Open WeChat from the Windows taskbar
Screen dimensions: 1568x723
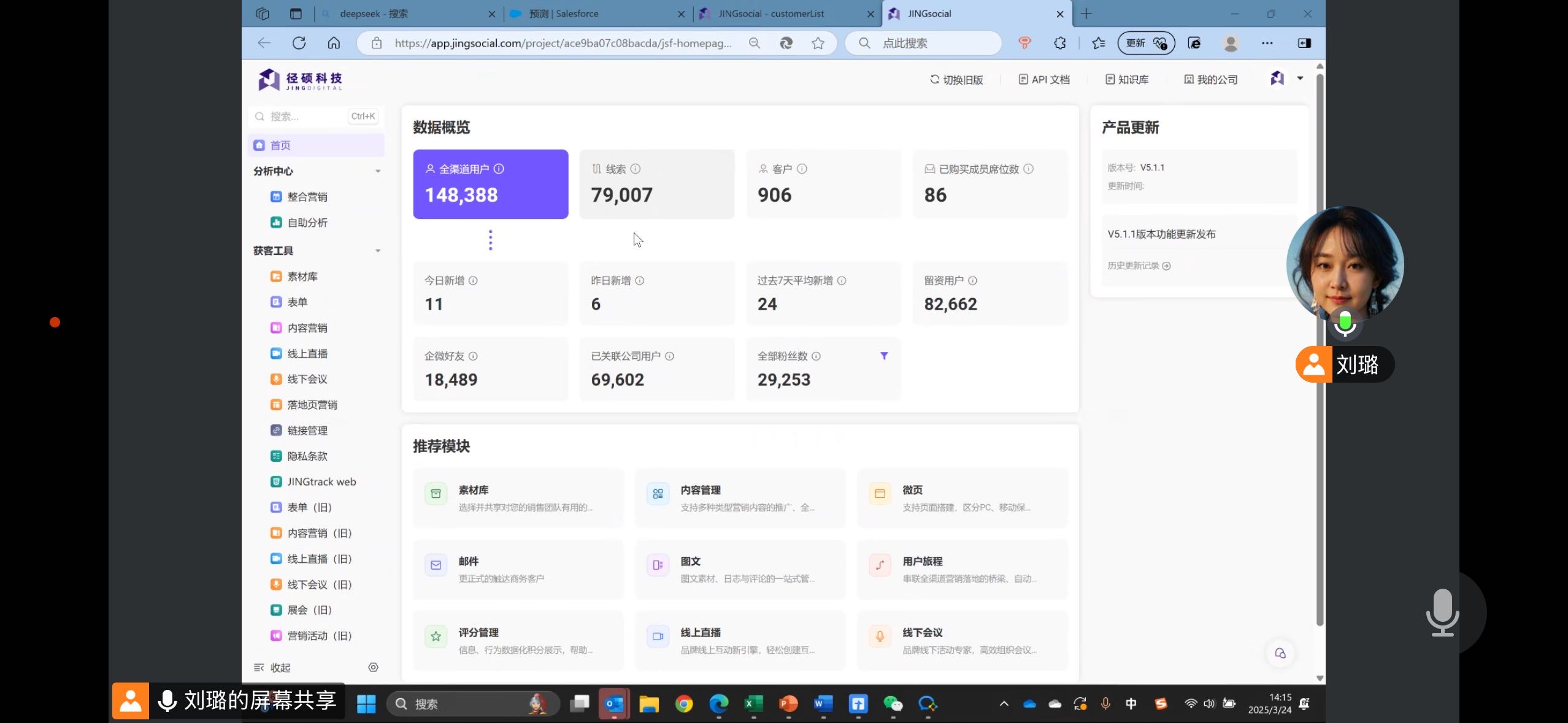pyautogui.click(x=893, y=704)
